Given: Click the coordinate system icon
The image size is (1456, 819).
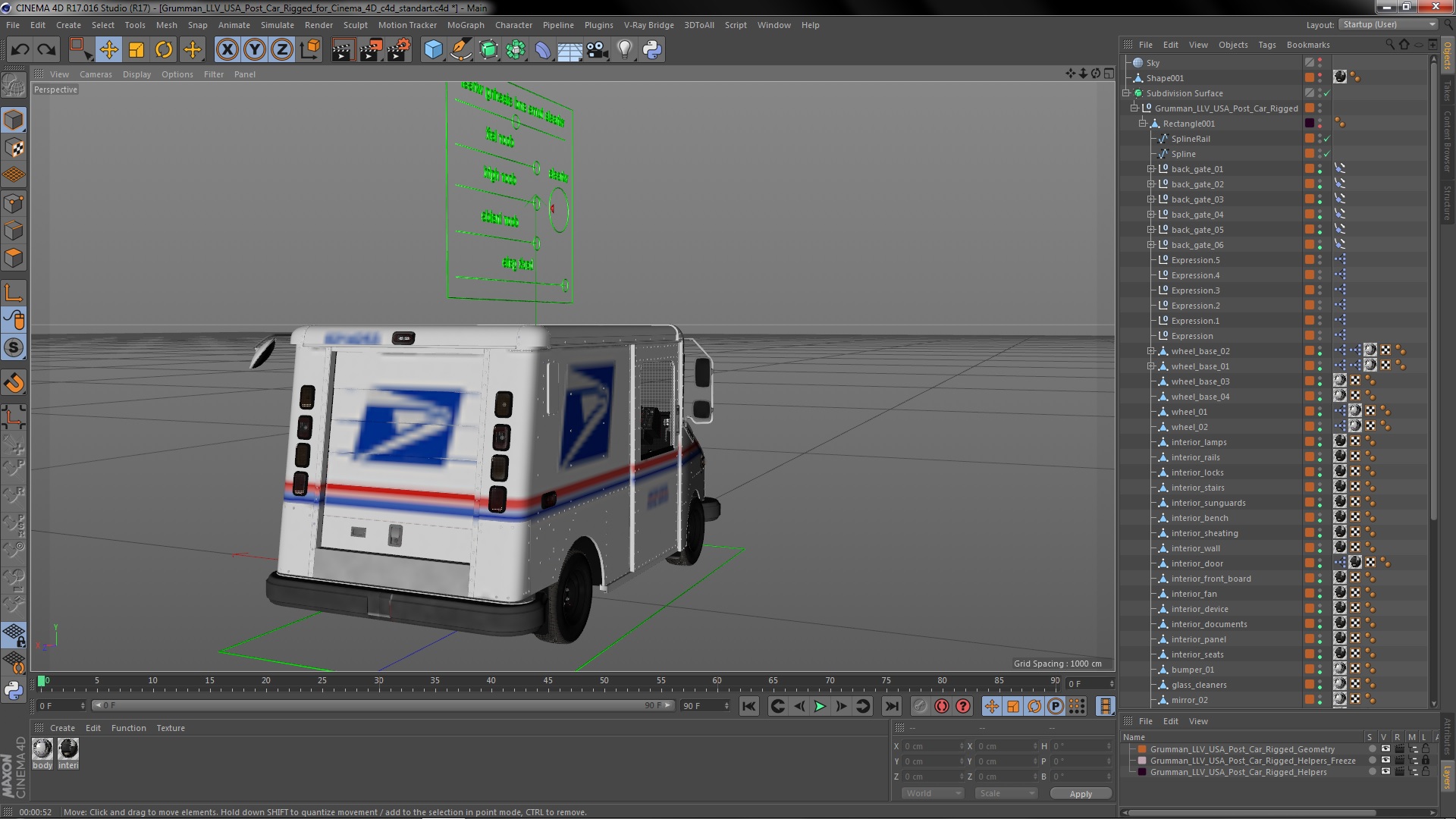Looking at the screenshot, I should 309,50.
